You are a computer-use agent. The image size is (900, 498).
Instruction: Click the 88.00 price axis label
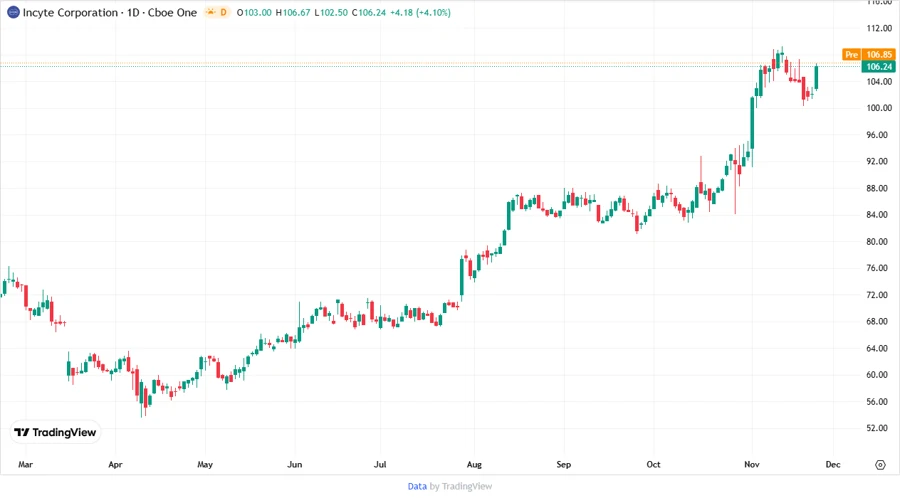(878, 188)
